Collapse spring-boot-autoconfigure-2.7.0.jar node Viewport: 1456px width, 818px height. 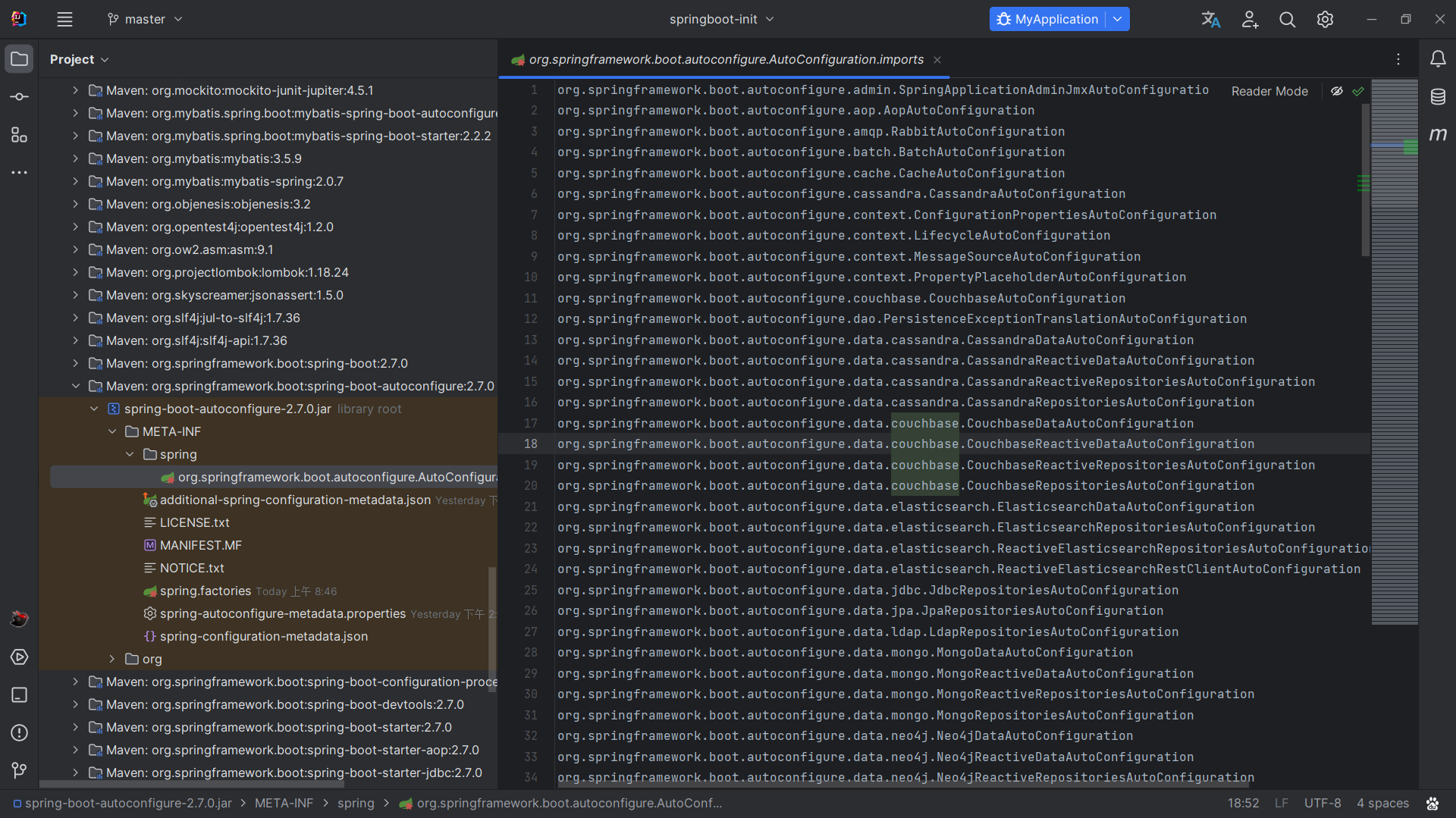coord(94,409)
